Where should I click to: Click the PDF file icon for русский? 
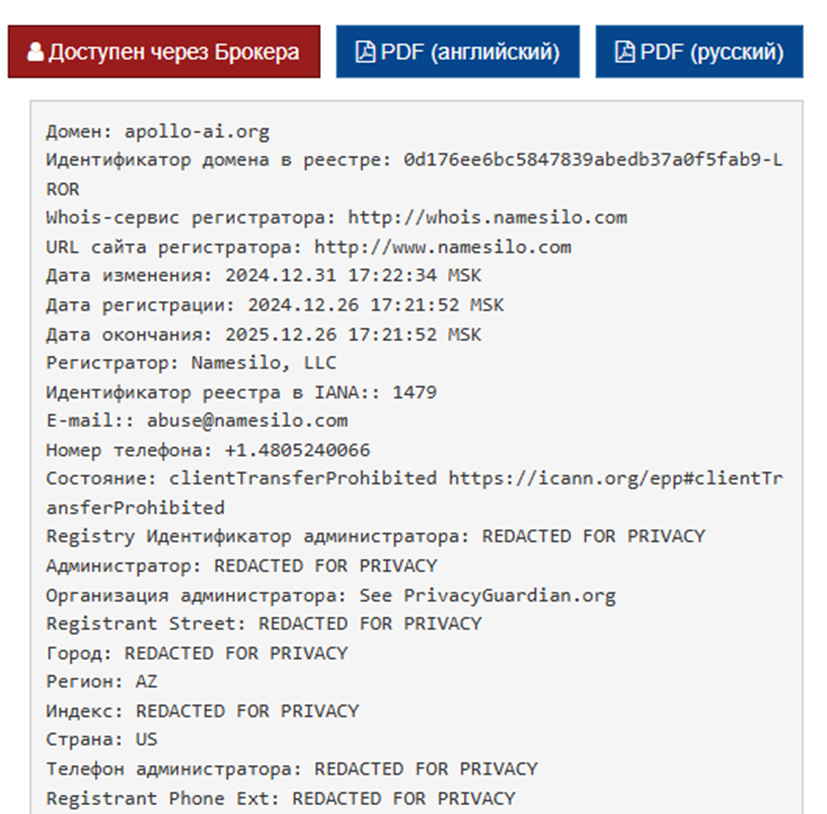(x=624, y=52)
